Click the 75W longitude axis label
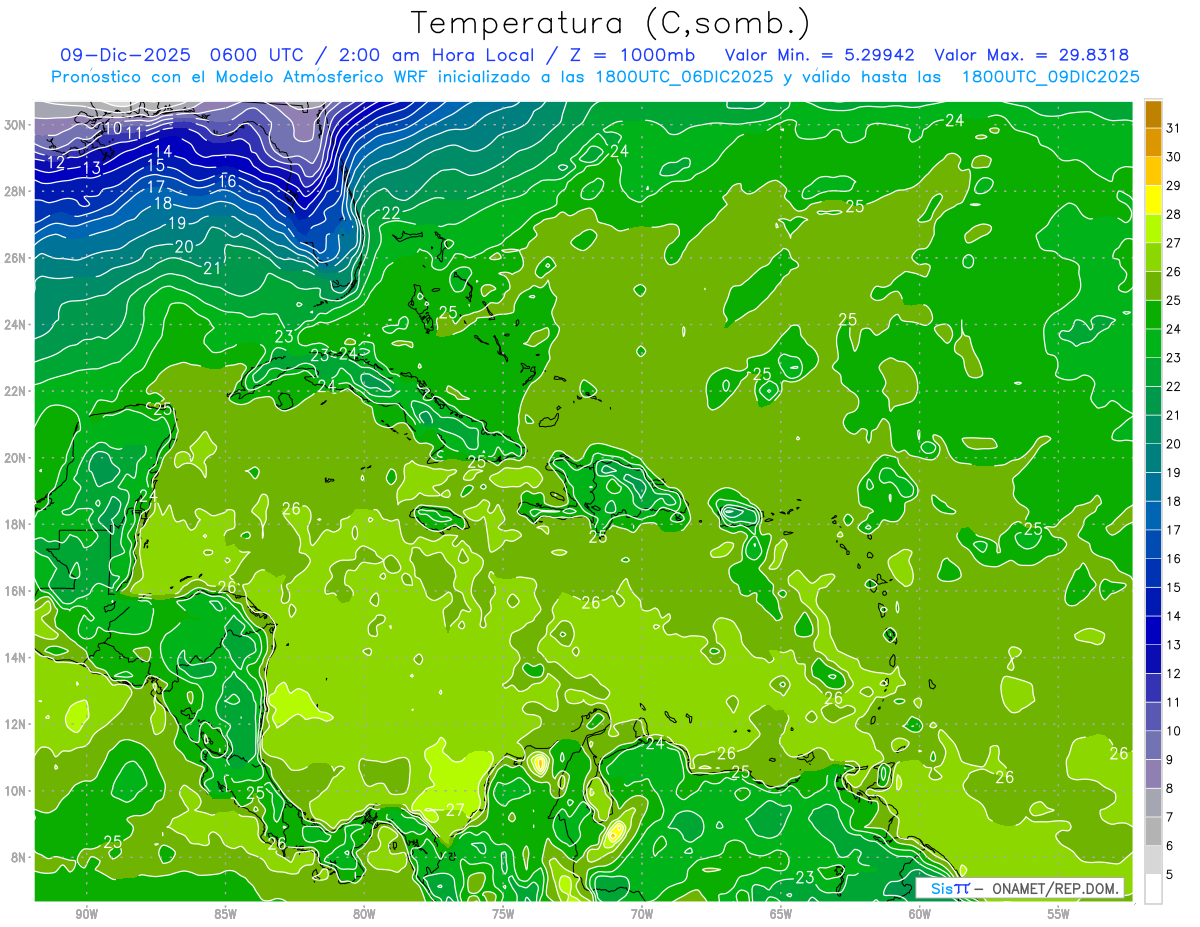 click(503, 914)
